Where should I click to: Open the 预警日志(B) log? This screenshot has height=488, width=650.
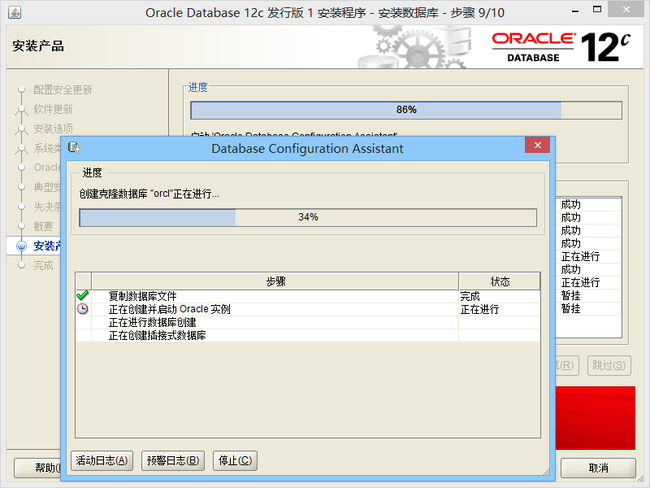pos(173,461)
